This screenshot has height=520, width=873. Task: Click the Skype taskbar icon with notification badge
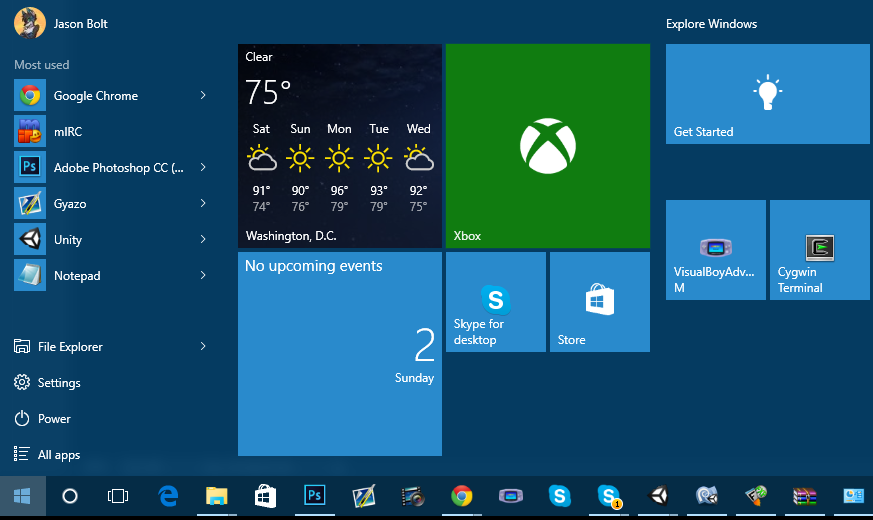pos(609,496)
